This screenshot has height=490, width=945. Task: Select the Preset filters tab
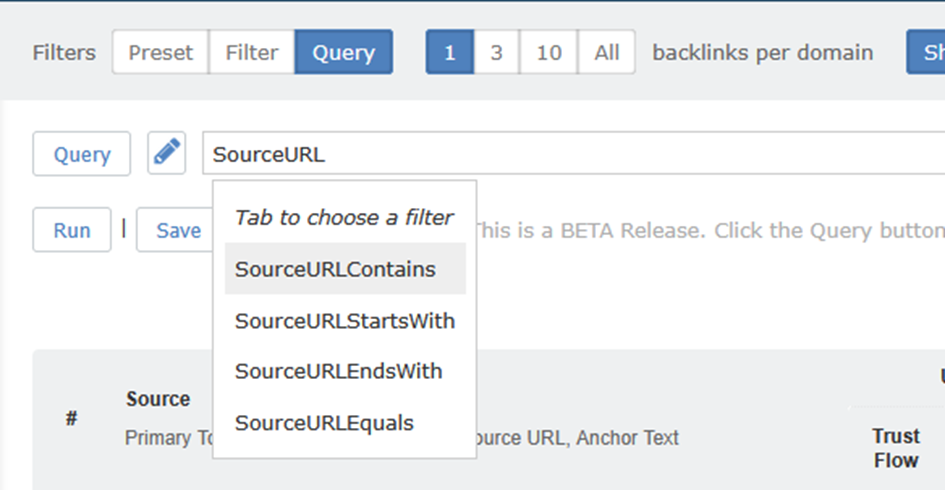click(160, 52)
